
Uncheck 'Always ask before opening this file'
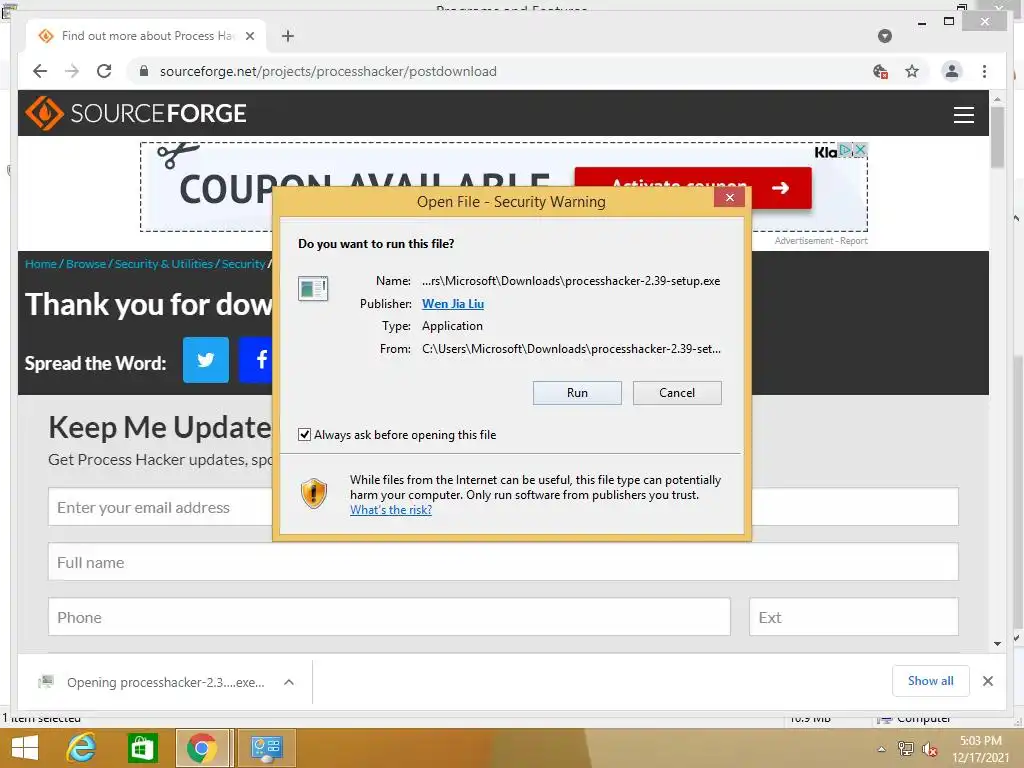coord(304,435)
